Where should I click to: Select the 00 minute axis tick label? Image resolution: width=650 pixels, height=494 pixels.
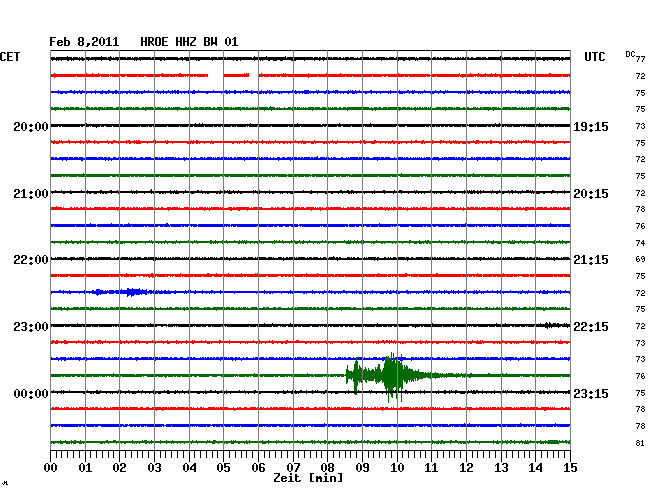pyautogui.click(x=51, y=468)
